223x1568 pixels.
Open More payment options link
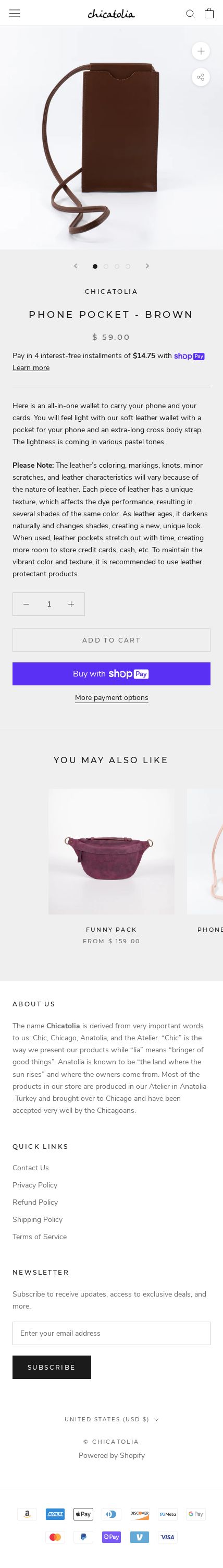coord(111,697)
